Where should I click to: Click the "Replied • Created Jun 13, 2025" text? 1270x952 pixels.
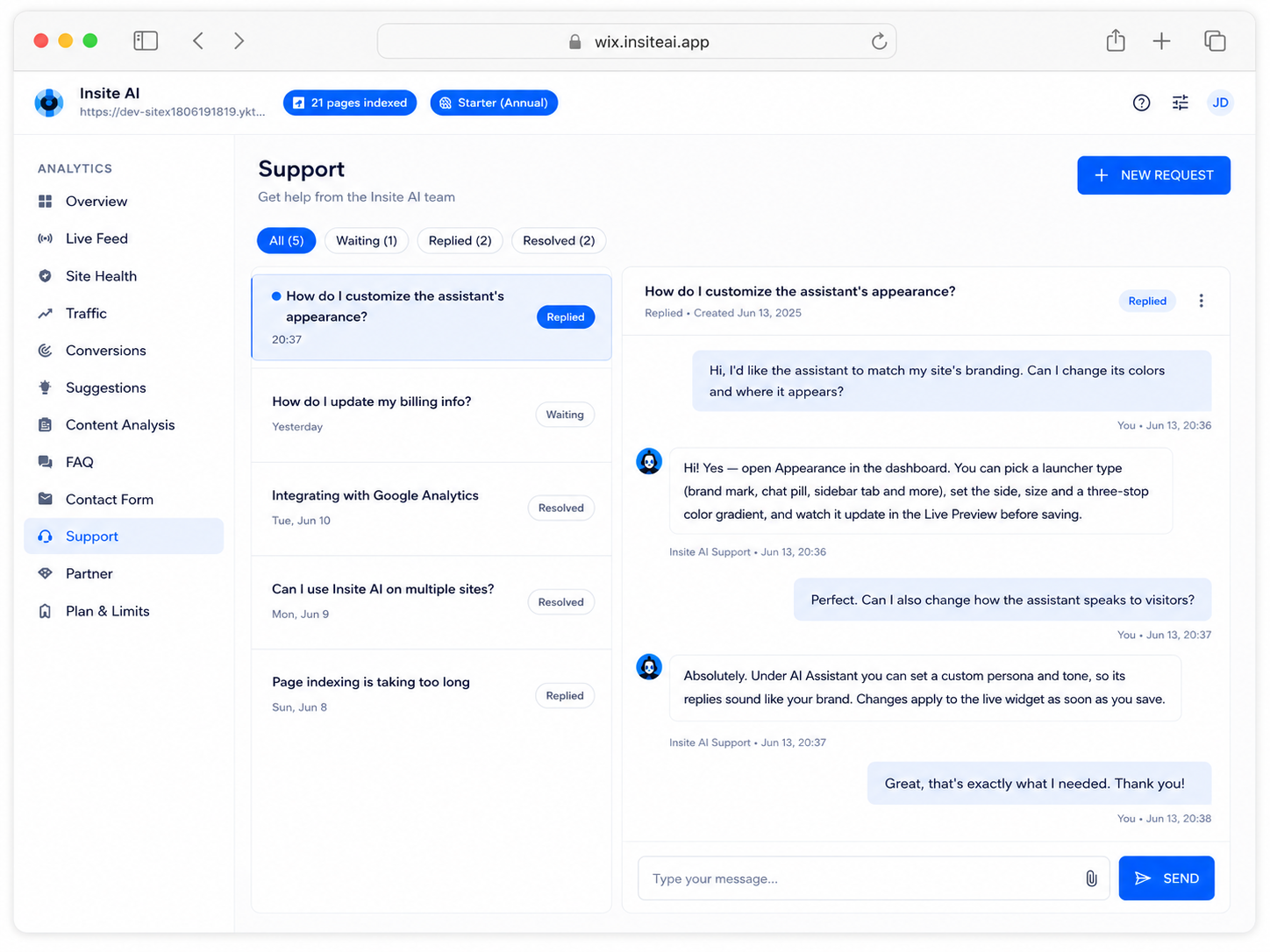723,313
